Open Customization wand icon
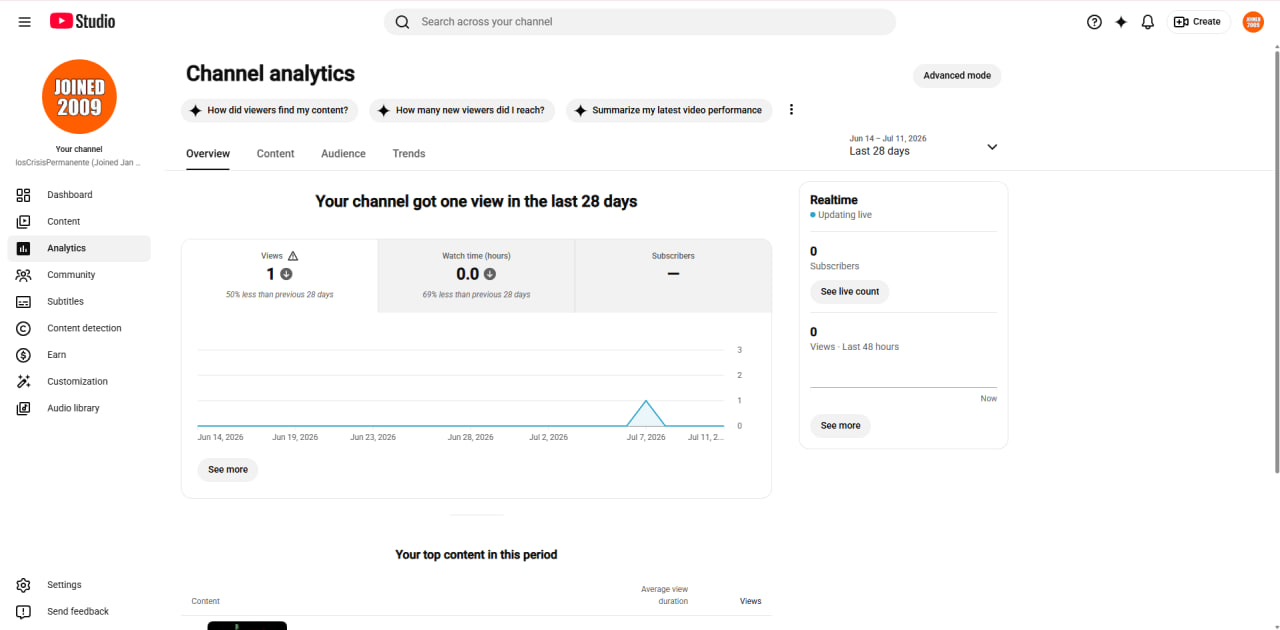 point(24,381)
